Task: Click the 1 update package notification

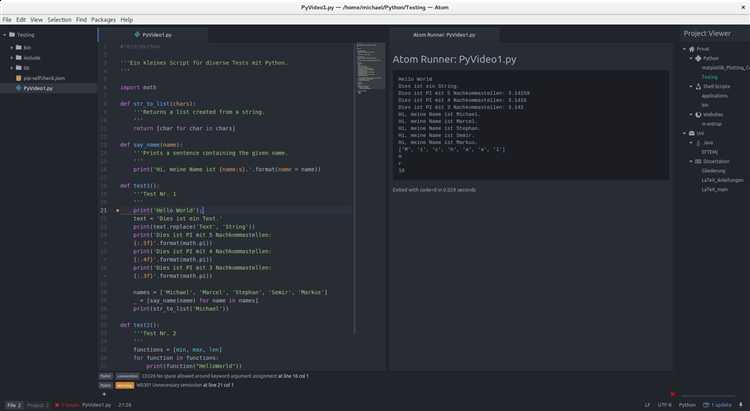Action: point(717,405)
